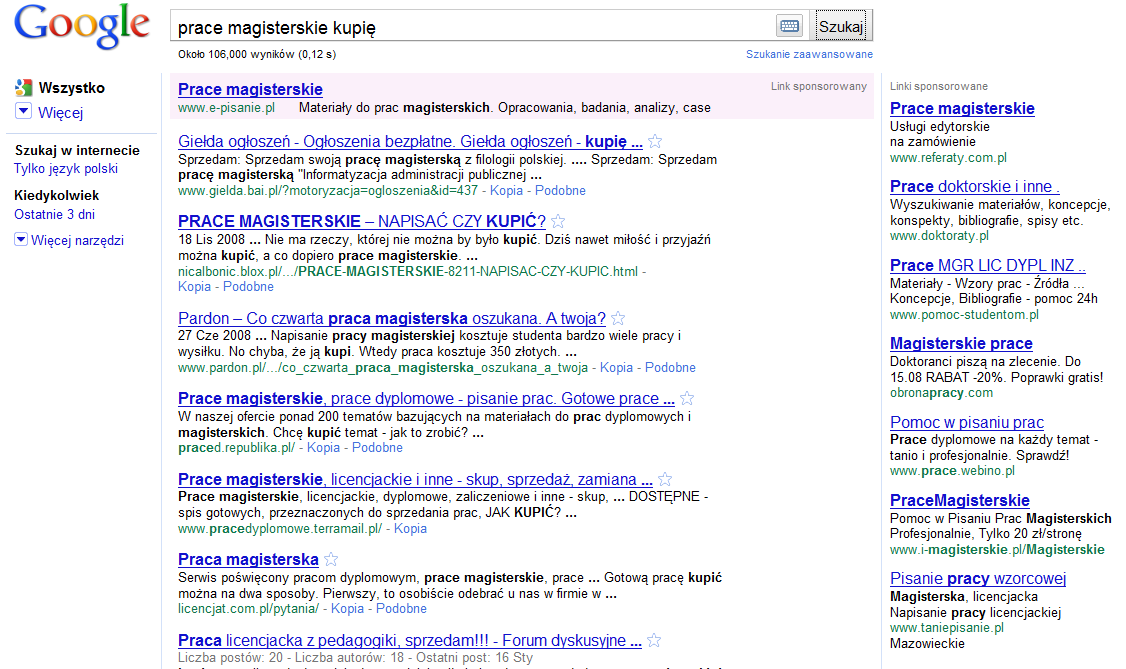Star the Giełda ogłoszeń result
Image resolution: width=1126 pixels, height=669 pixels.
654,141
